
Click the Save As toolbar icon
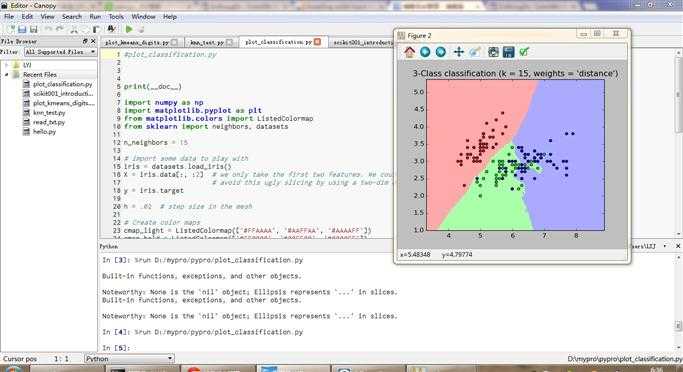coord(34,29)
